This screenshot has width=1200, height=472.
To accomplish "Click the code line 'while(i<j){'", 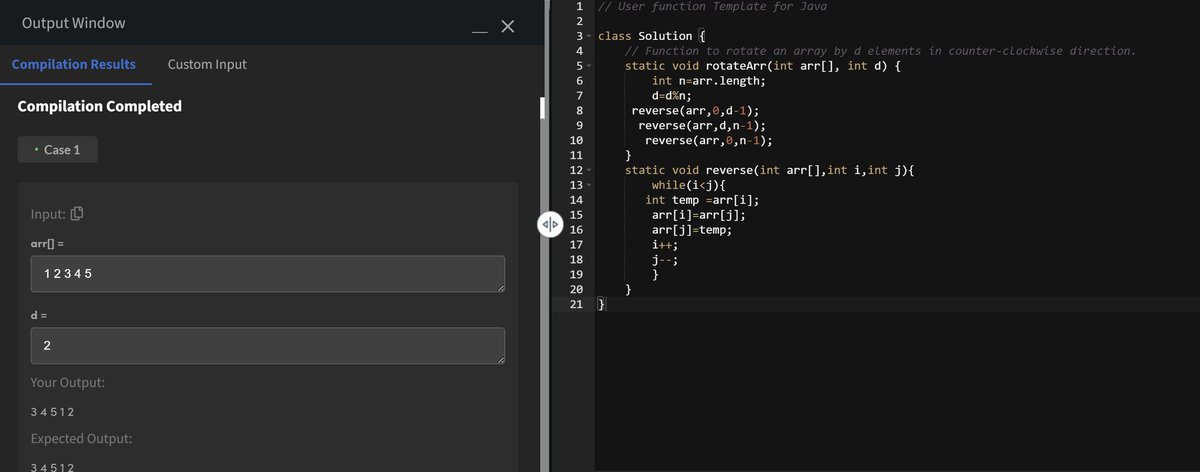I will click(x=688, y=185).
